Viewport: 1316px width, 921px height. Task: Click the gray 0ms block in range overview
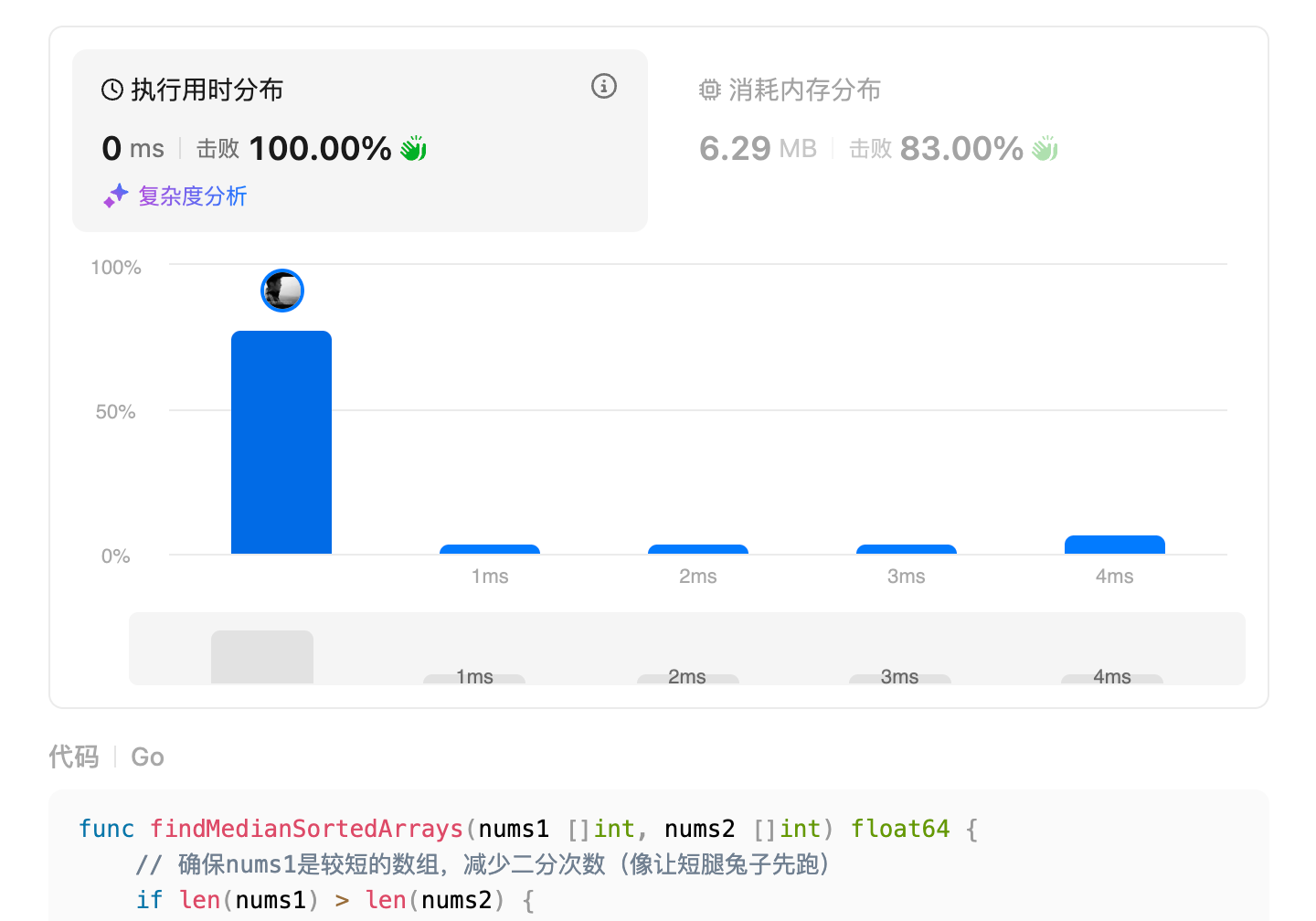(x=262, y=657)
